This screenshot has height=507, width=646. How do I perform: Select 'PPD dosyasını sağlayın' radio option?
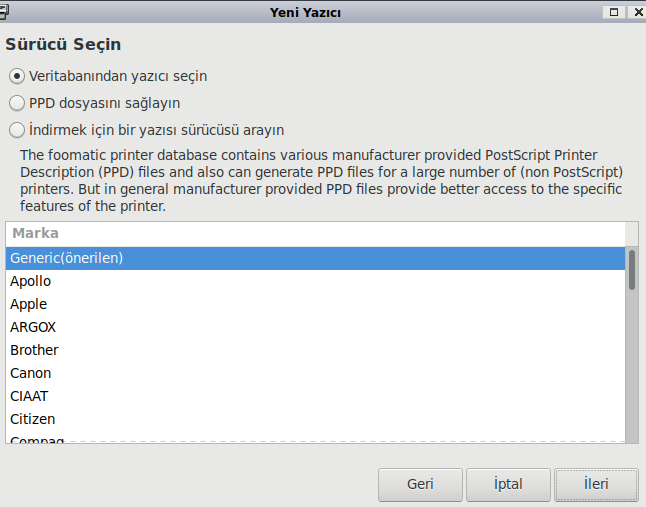pyautogui.click(x=16, y=102)
